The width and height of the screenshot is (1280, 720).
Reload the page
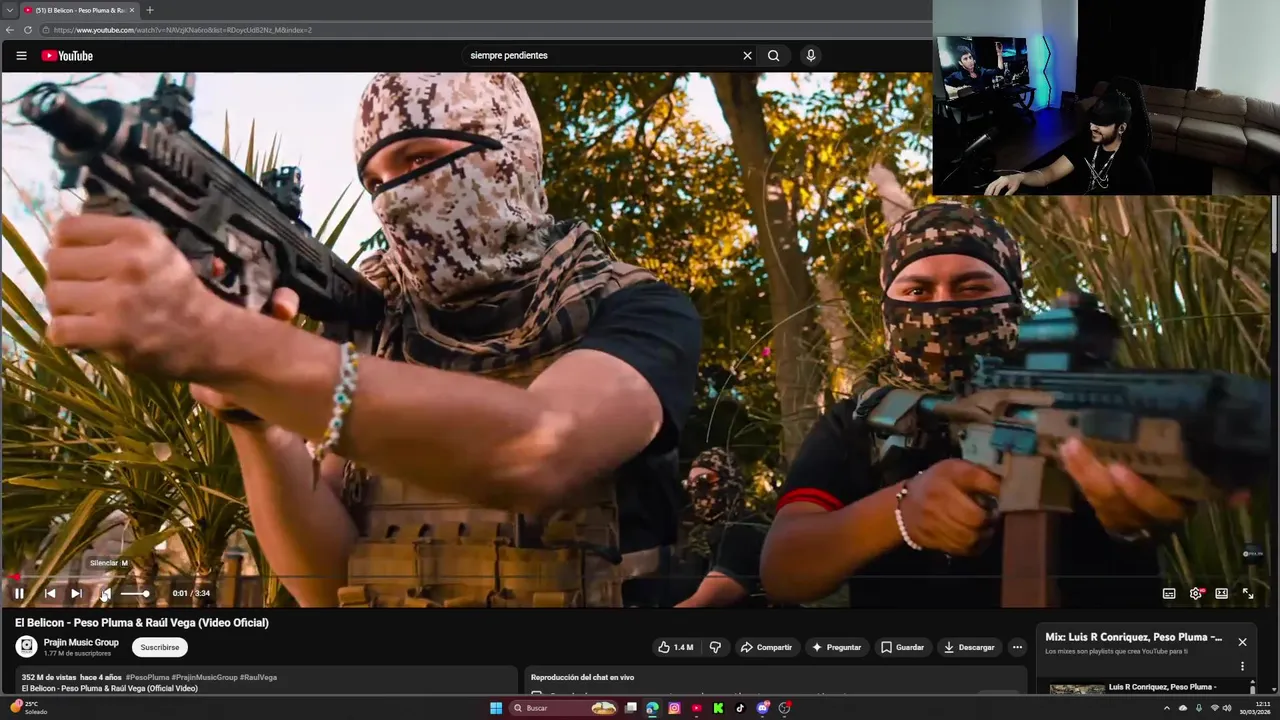(26, 30)
